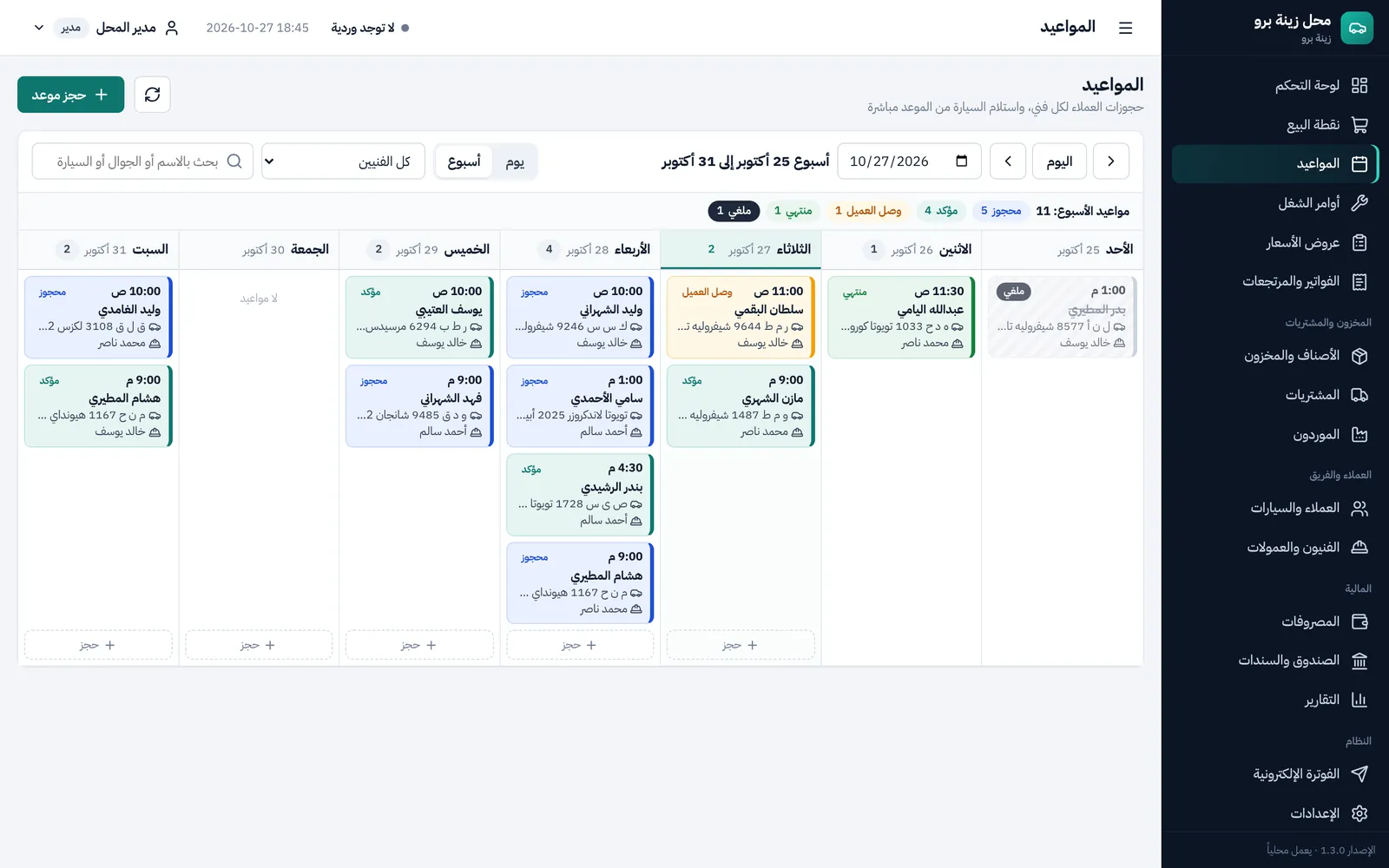Filter by the مؤكد 4 status chip

941,211
